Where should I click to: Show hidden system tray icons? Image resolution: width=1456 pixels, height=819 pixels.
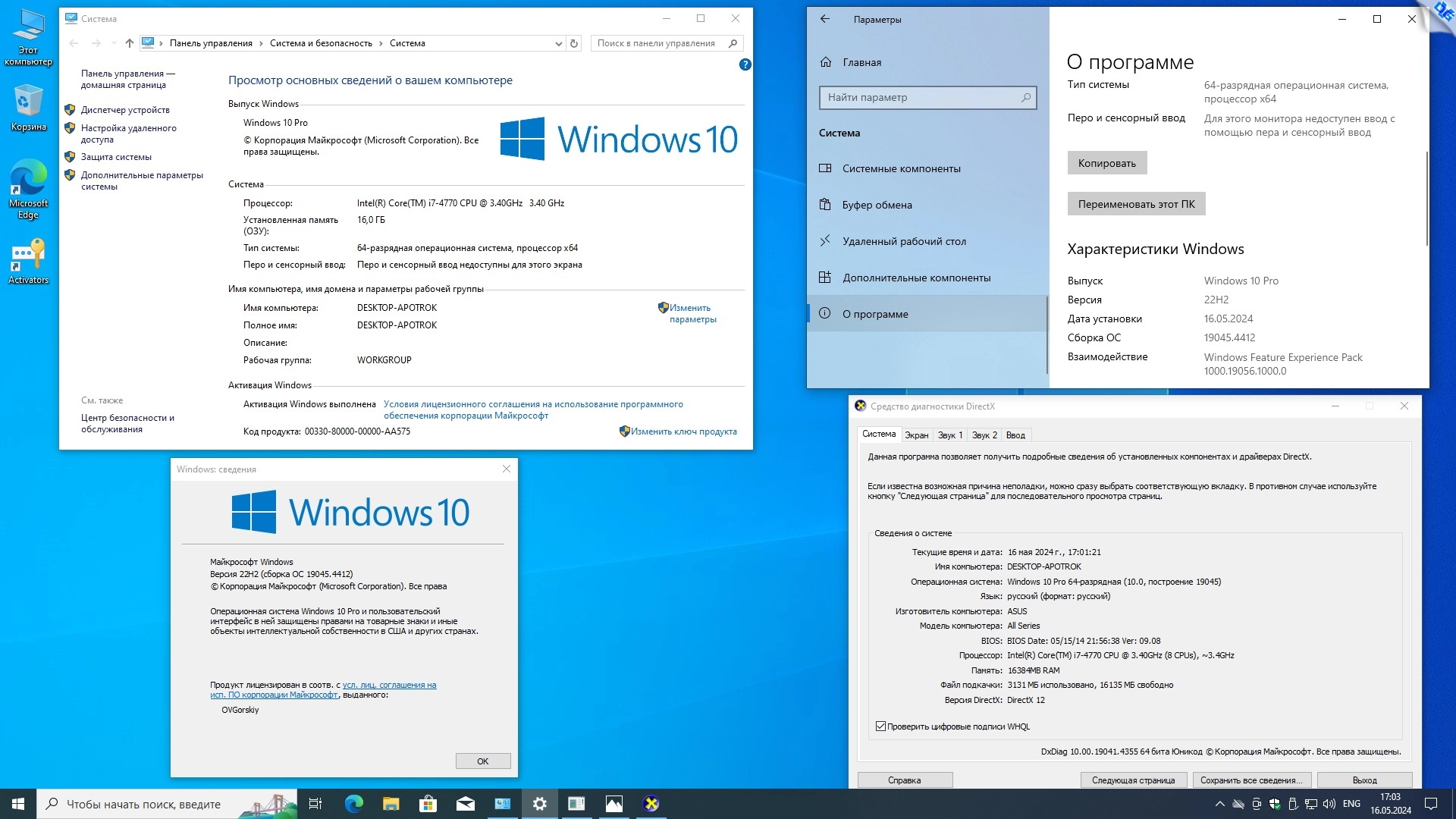(1219, 804)
